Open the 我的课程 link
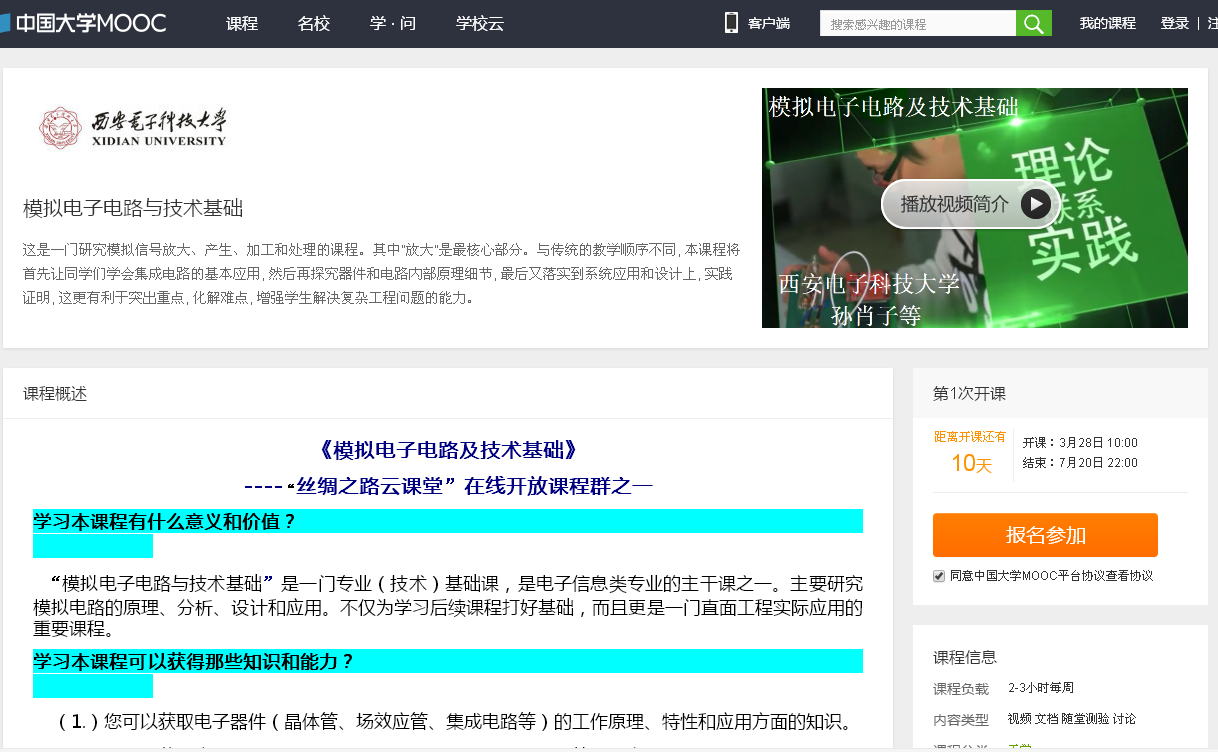 (x=1107, y=24)
